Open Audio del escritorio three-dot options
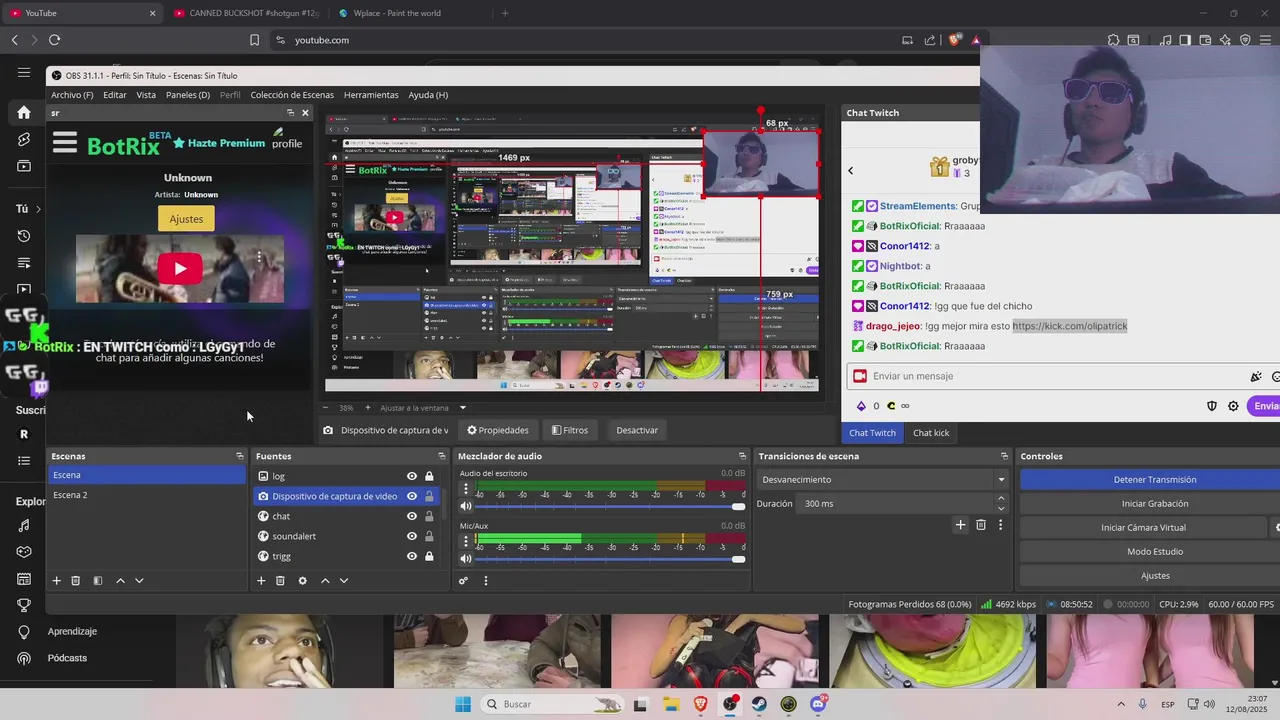Viewport: 1280px width, 720px height. tap(465, 489)
